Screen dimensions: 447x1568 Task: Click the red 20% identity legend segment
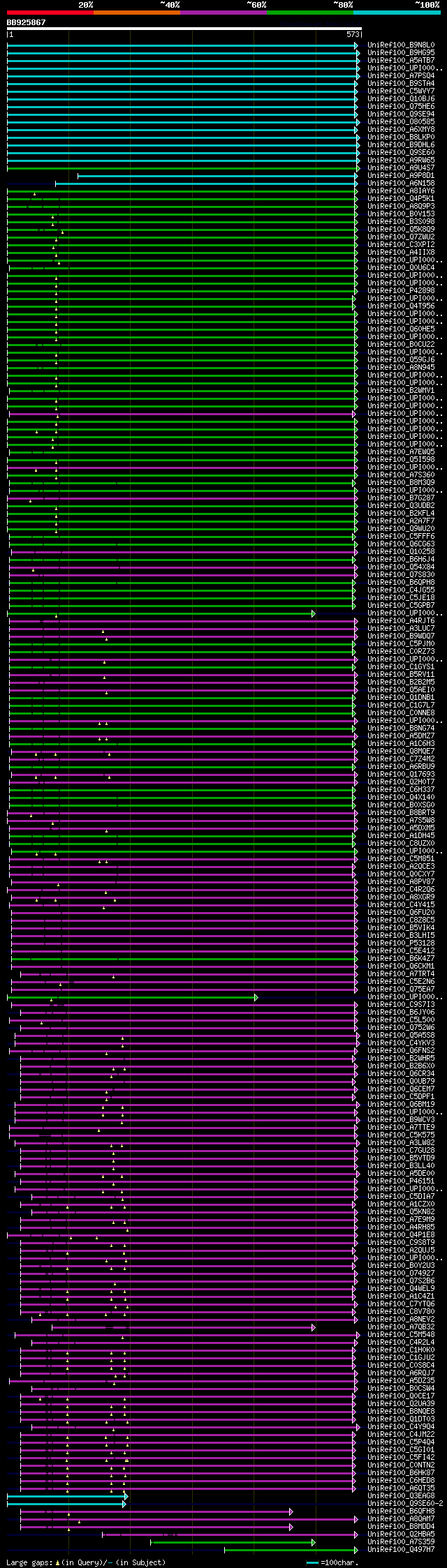pyautogui.click(x=50, y=13)
